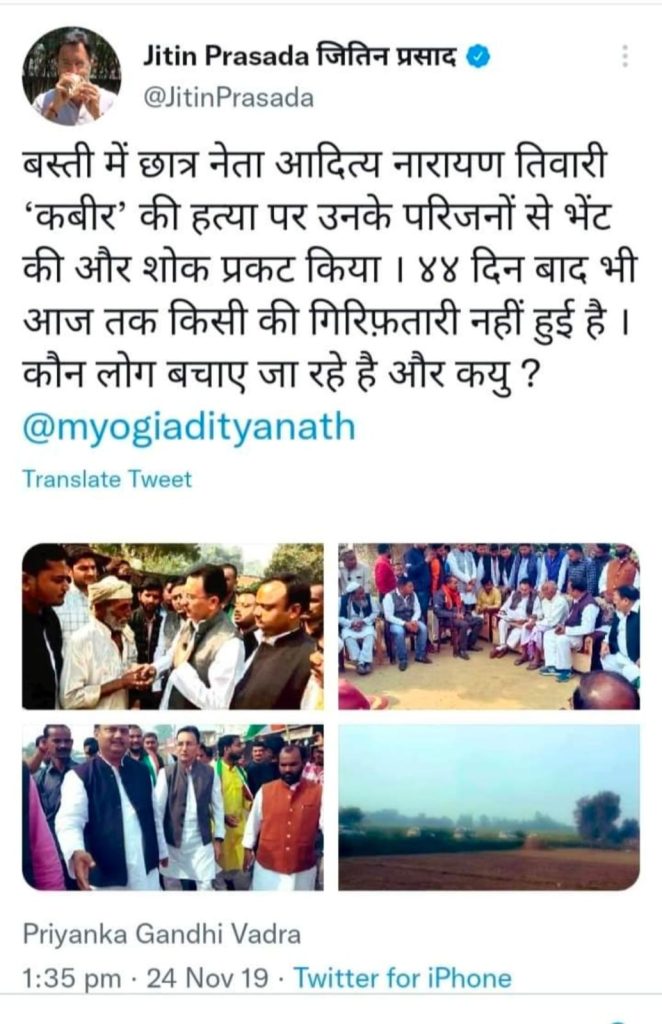This screenshot has height=1024, width=662.
Task: Click the Jitin Prasada display name
Action: pos(226,57)
